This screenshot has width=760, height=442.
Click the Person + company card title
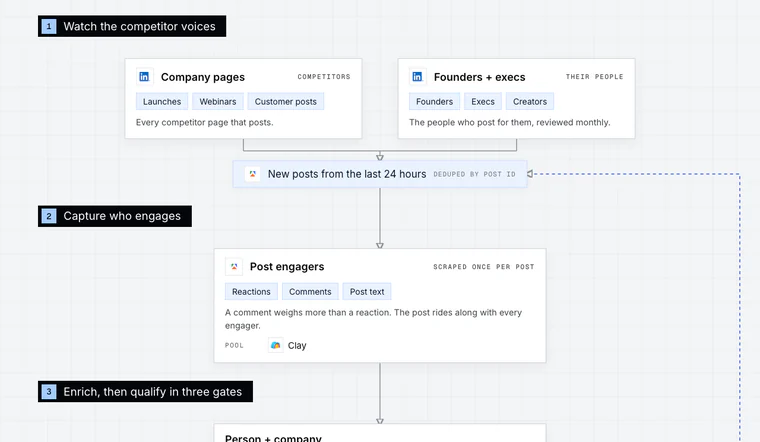pos(273,438)
